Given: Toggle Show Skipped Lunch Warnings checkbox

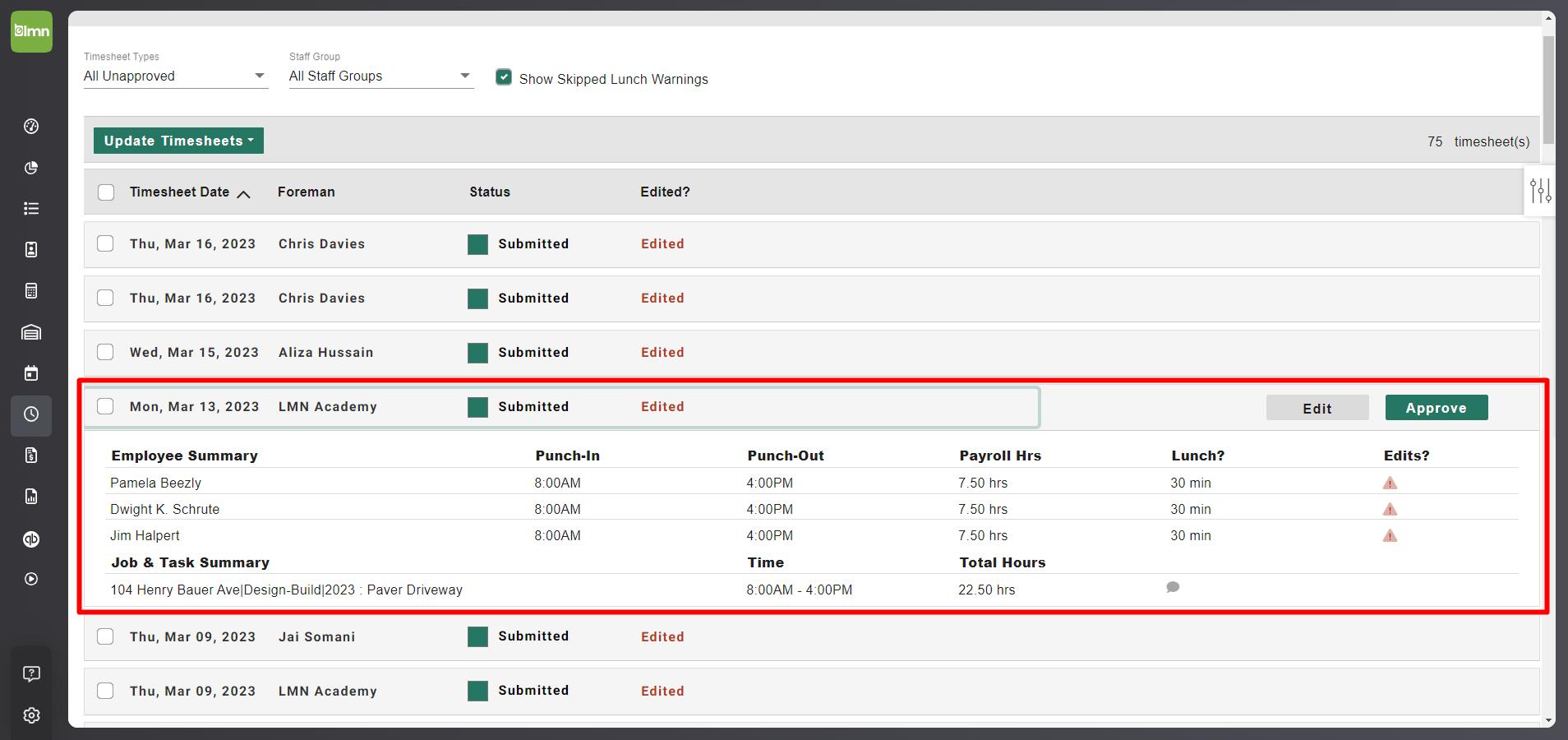Looking at the screenshot, I should 504,77.
